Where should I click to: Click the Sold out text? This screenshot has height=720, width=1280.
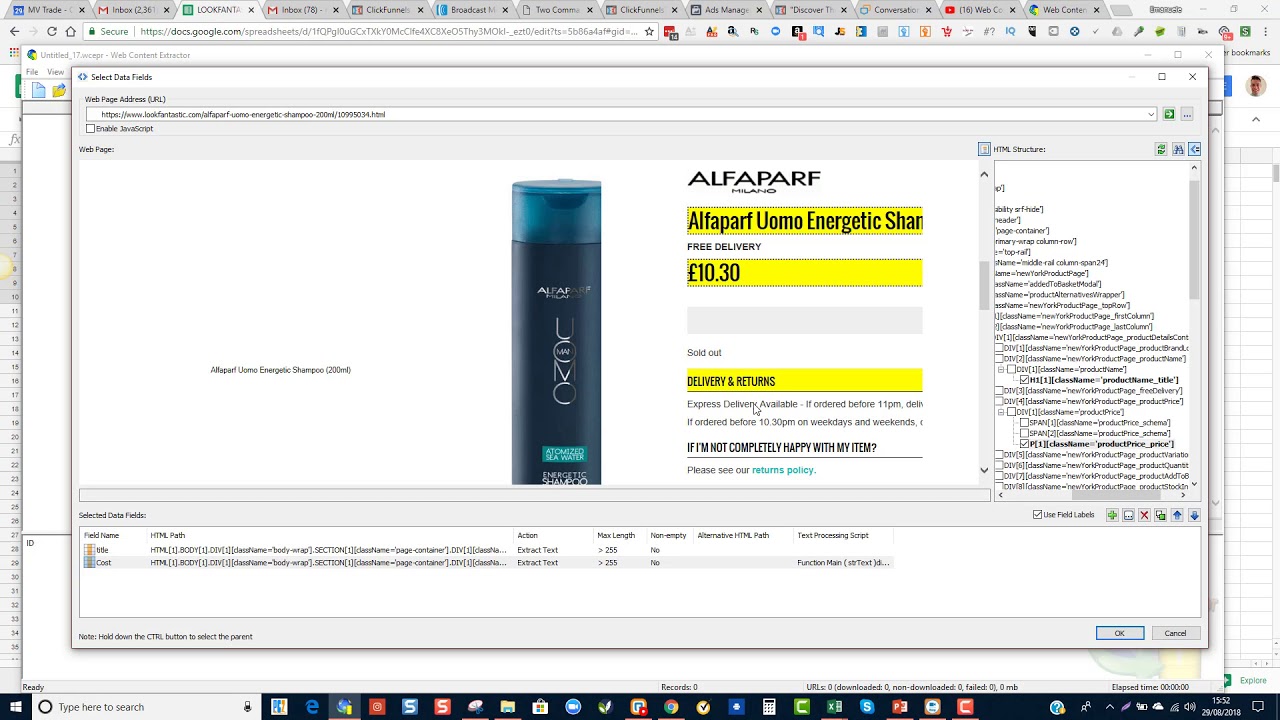[704, 352]
